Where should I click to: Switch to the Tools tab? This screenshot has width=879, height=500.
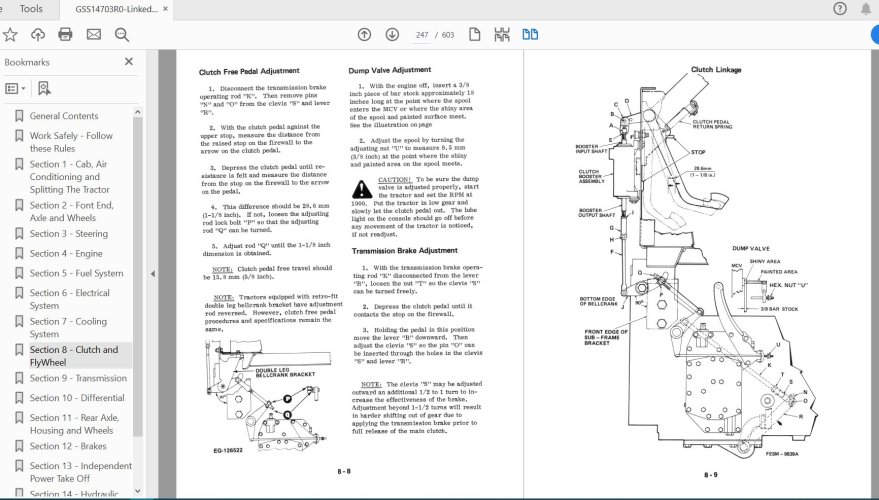(31, 8)
